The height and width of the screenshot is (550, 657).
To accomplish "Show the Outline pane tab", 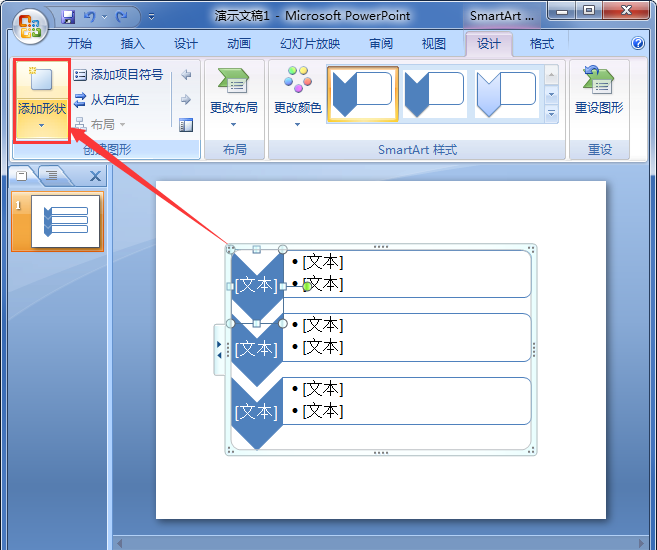I will coord(52,176).
